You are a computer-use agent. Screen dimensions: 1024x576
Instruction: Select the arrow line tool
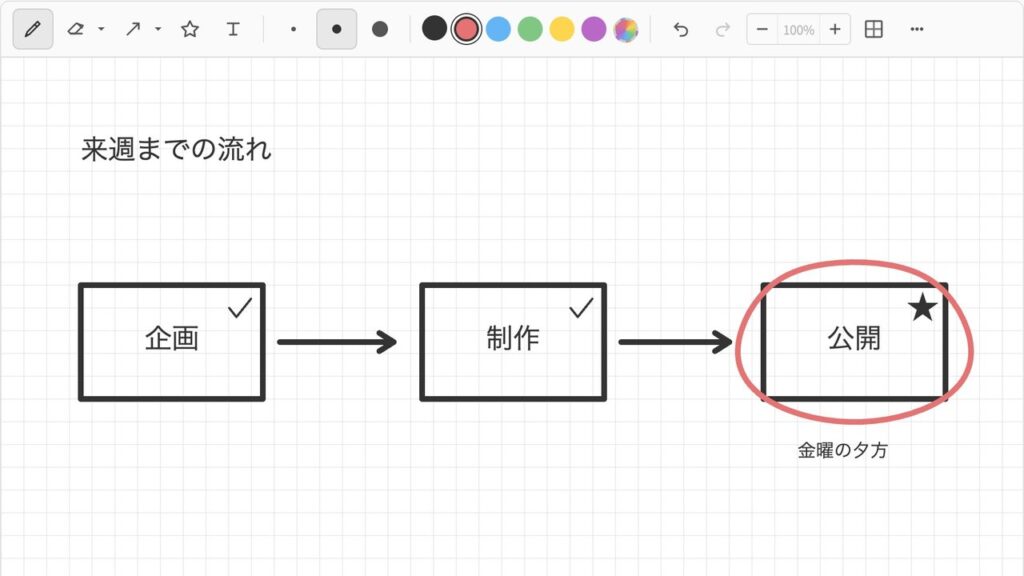[x=133, y=29]
